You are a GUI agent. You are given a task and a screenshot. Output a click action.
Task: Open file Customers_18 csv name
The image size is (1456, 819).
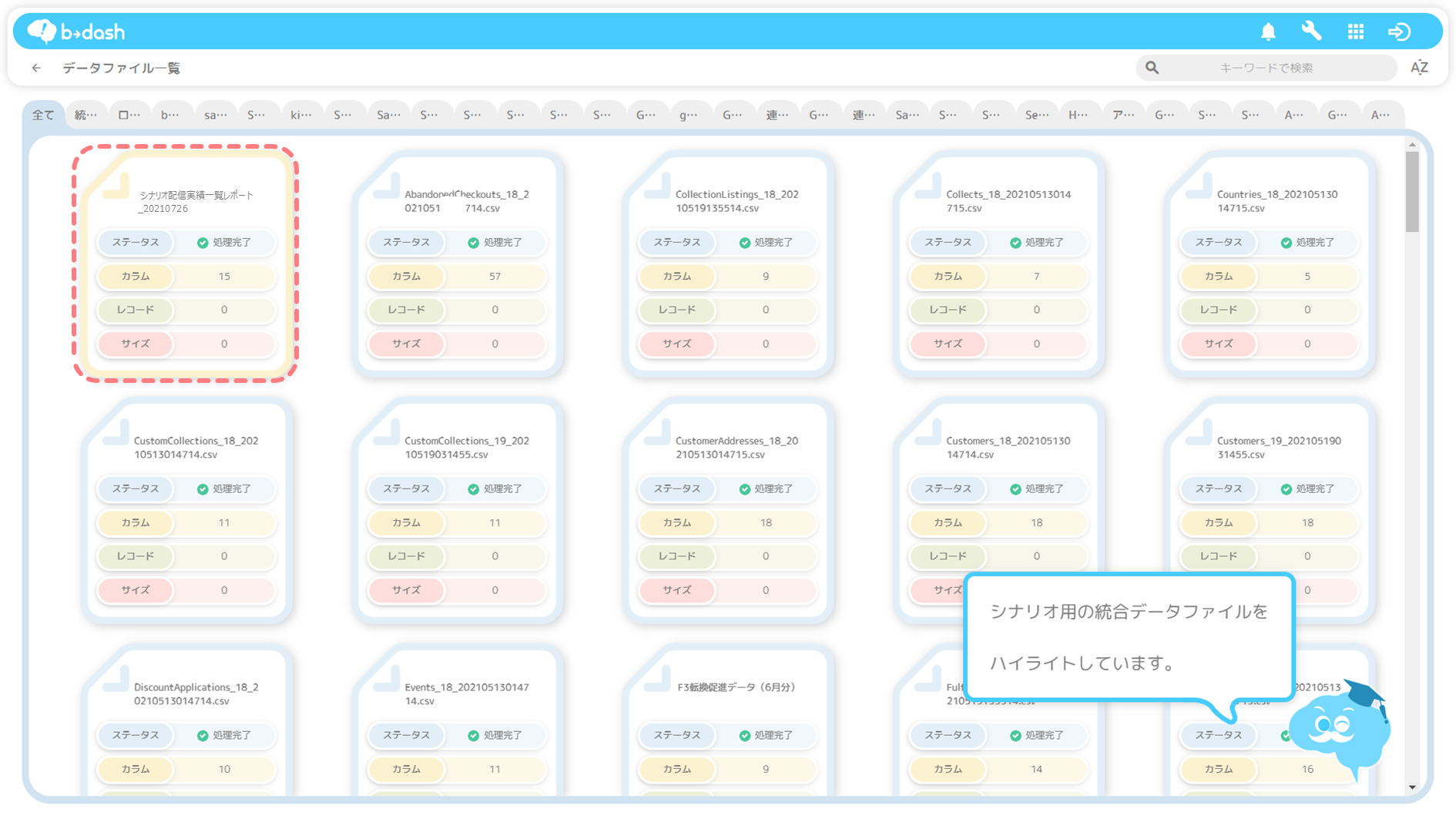1008,448
